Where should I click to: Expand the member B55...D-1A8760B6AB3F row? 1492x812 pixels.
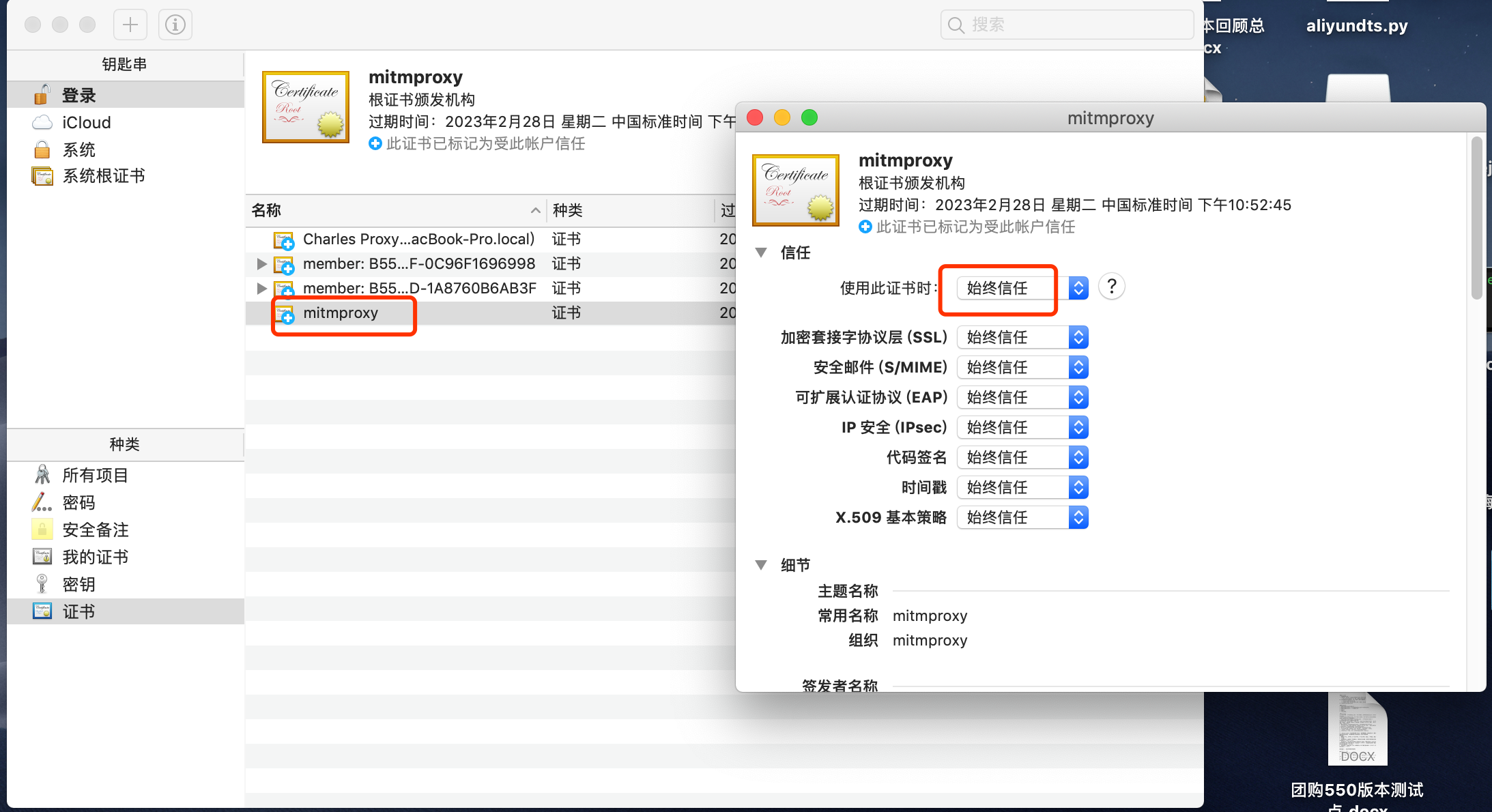[x=261, y=288]
